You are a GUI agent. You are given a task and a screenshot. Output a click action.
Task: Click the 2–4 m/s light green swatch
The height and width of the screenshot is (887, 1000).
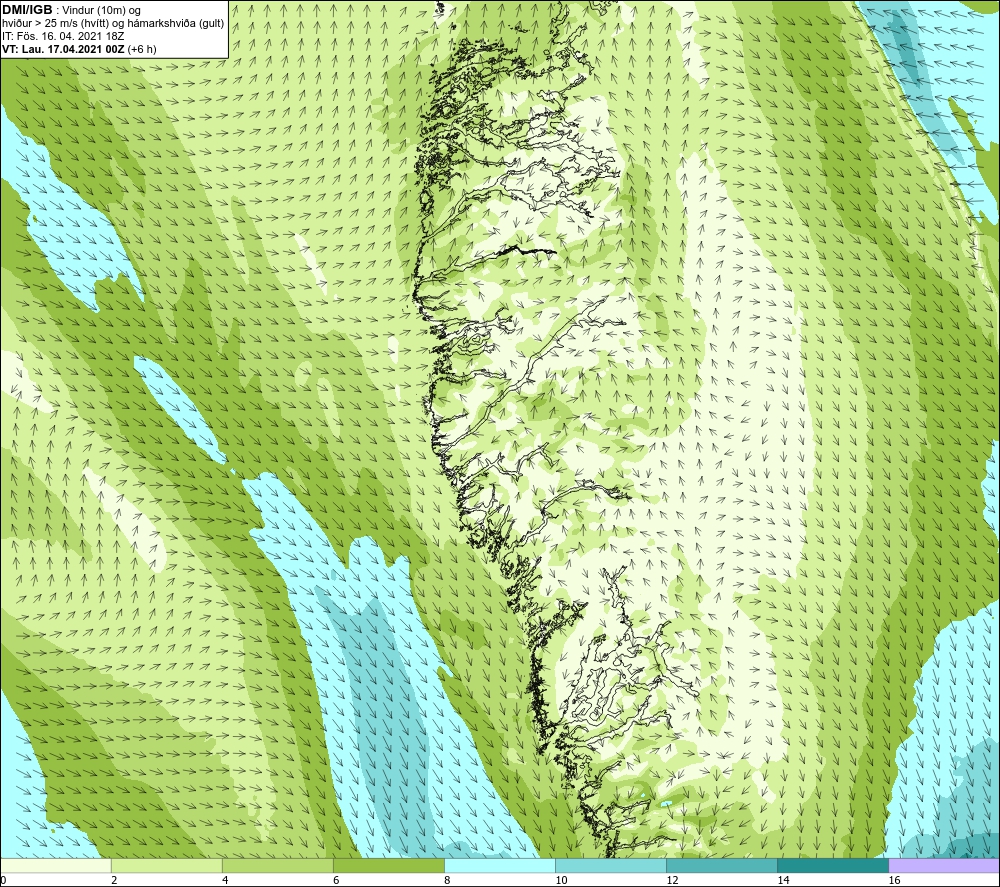click(167, 865)
